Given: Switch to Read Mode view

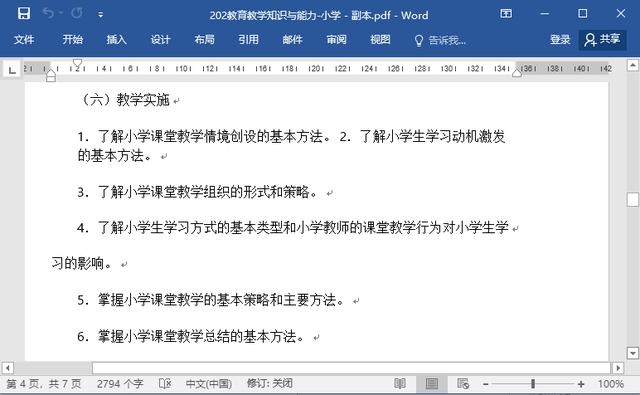Looking at the screenshot, I should [400, 384].
